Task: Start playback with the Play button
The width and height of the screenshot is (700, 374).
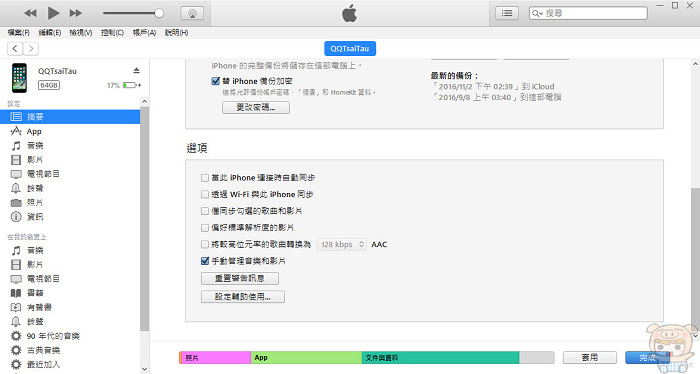Action: (x=54, y=13)
